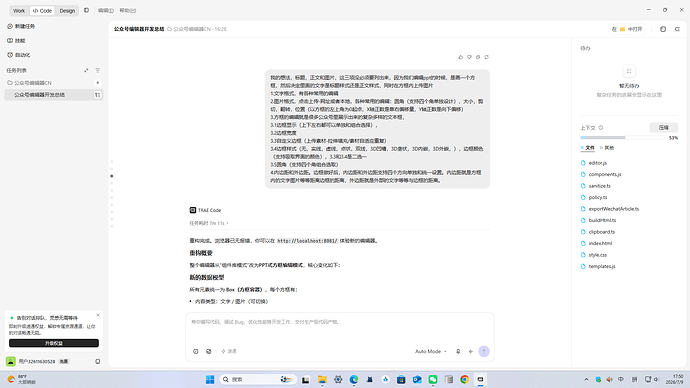Copy the message with the copy icon
The image size is (690, 388).
pos(478,57)
